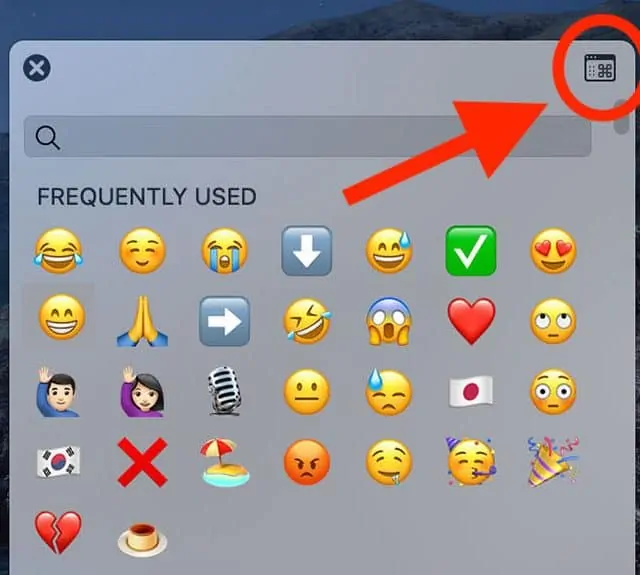Choose the screaming in fear face emoji
640x575 pixels.
389,321
